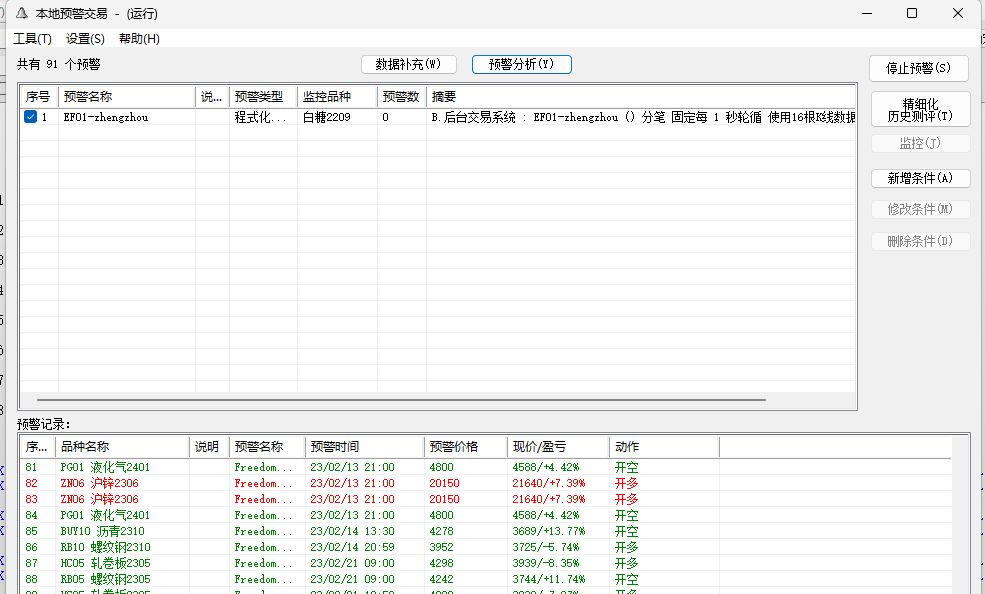
Task: Click the 预警类型 column header
Action: pyautogui.click(x=263, y=97)
